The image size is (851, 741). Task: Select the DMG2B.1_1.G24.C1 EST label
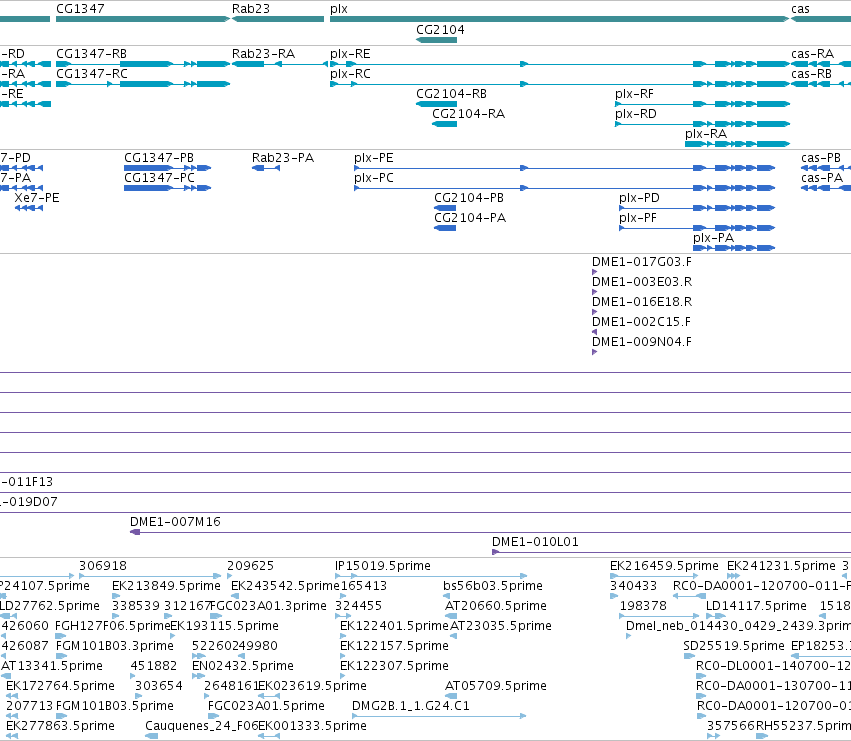click(411, 707)
